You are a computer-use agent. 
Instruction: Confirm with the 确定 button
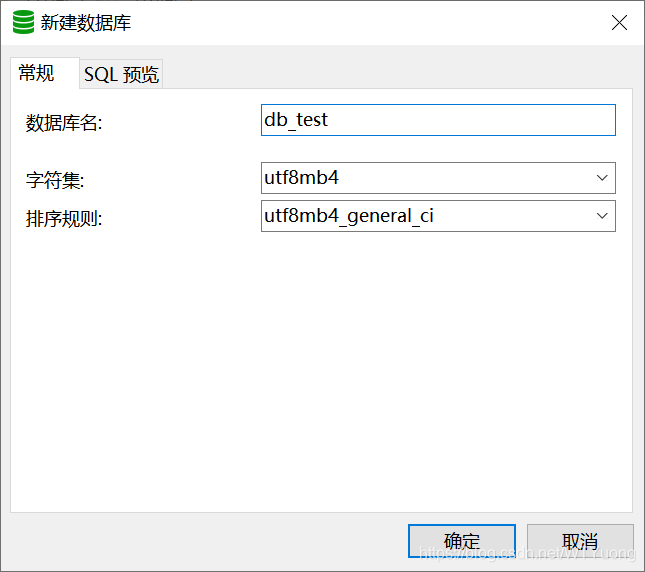[x=462, y=541]
